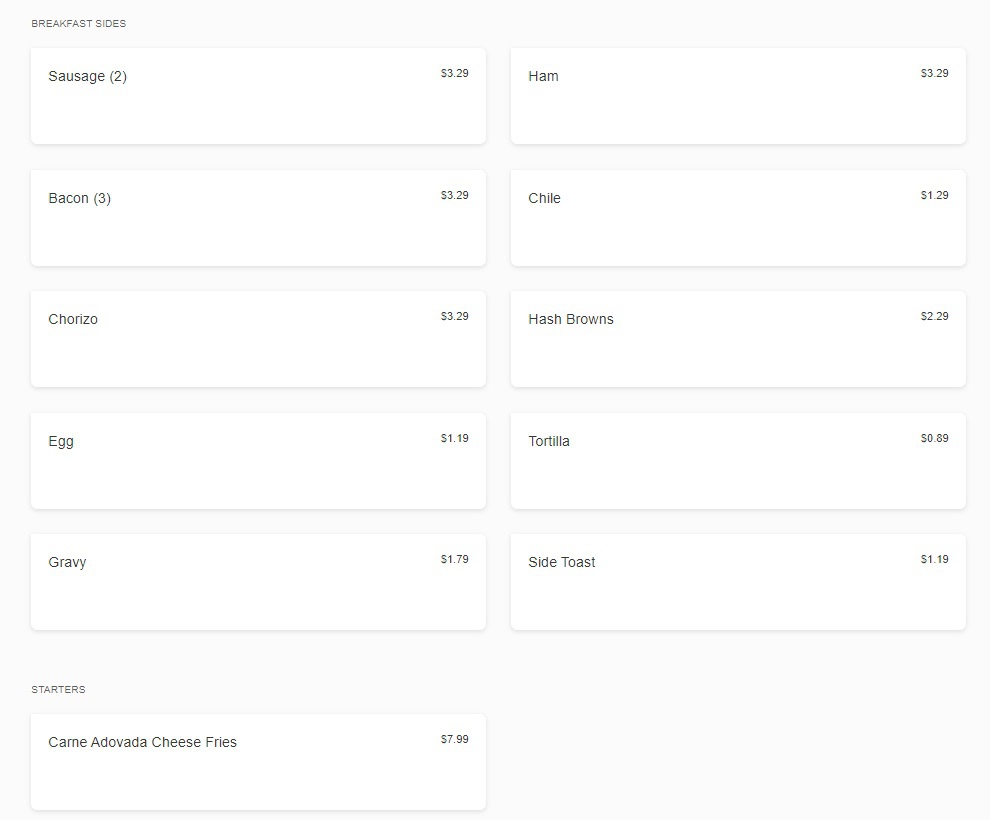Click the Egg item's $1.19 price
The width and height of the screenshot is (990, 820).
[454, 438]
